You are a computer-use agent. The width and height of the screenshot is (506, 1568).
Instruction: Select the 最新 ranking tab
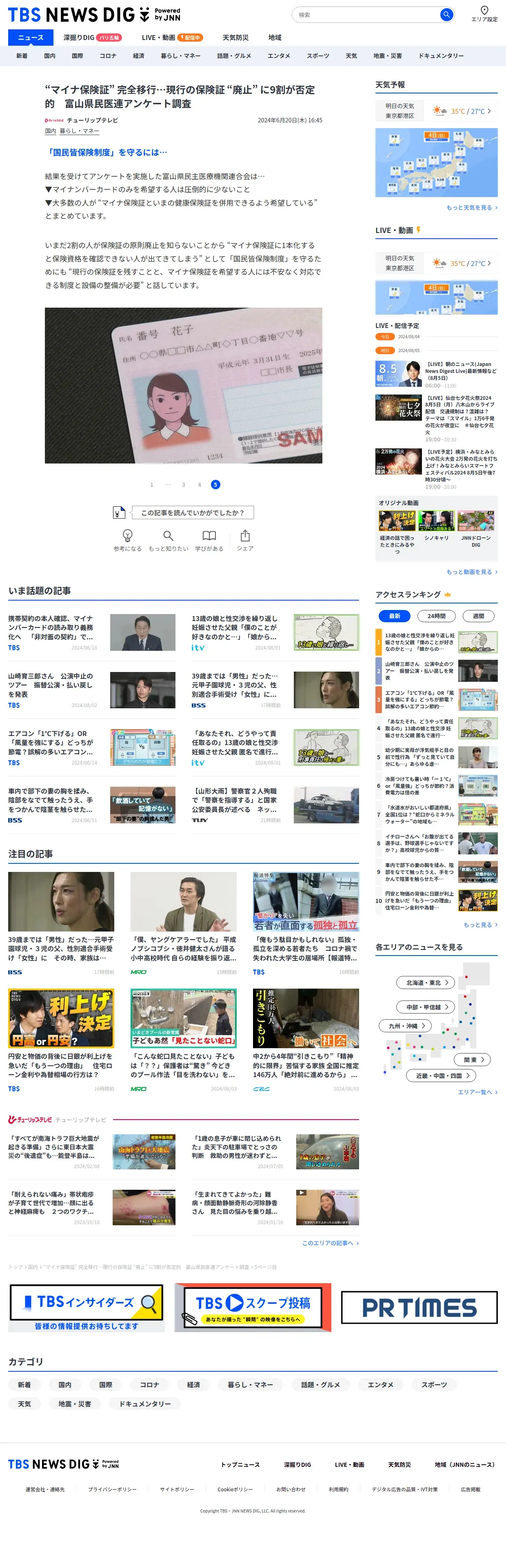[395, 616]
